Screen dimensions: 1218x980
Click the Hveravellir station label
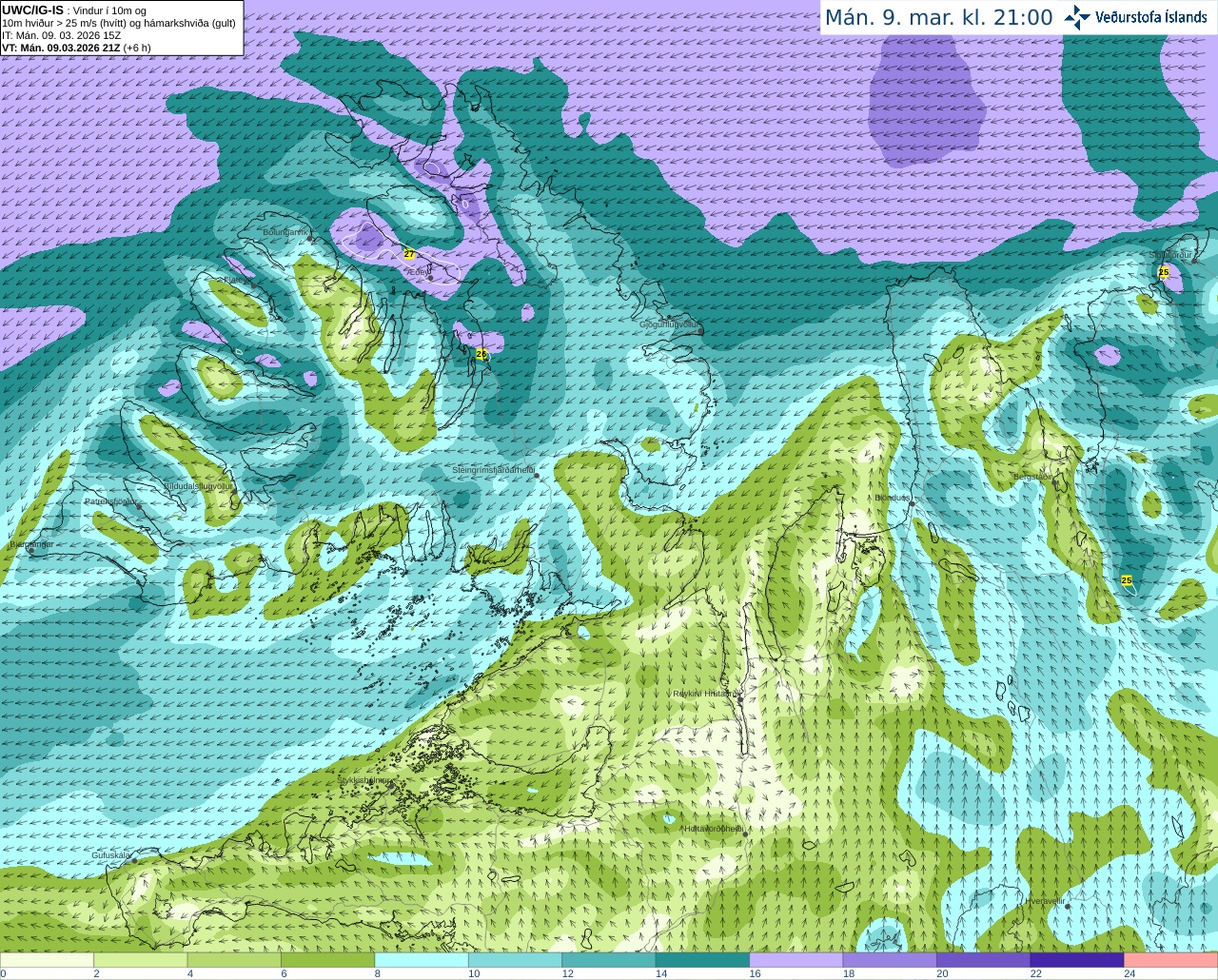pyautogui.click(x=1046, y=900)
